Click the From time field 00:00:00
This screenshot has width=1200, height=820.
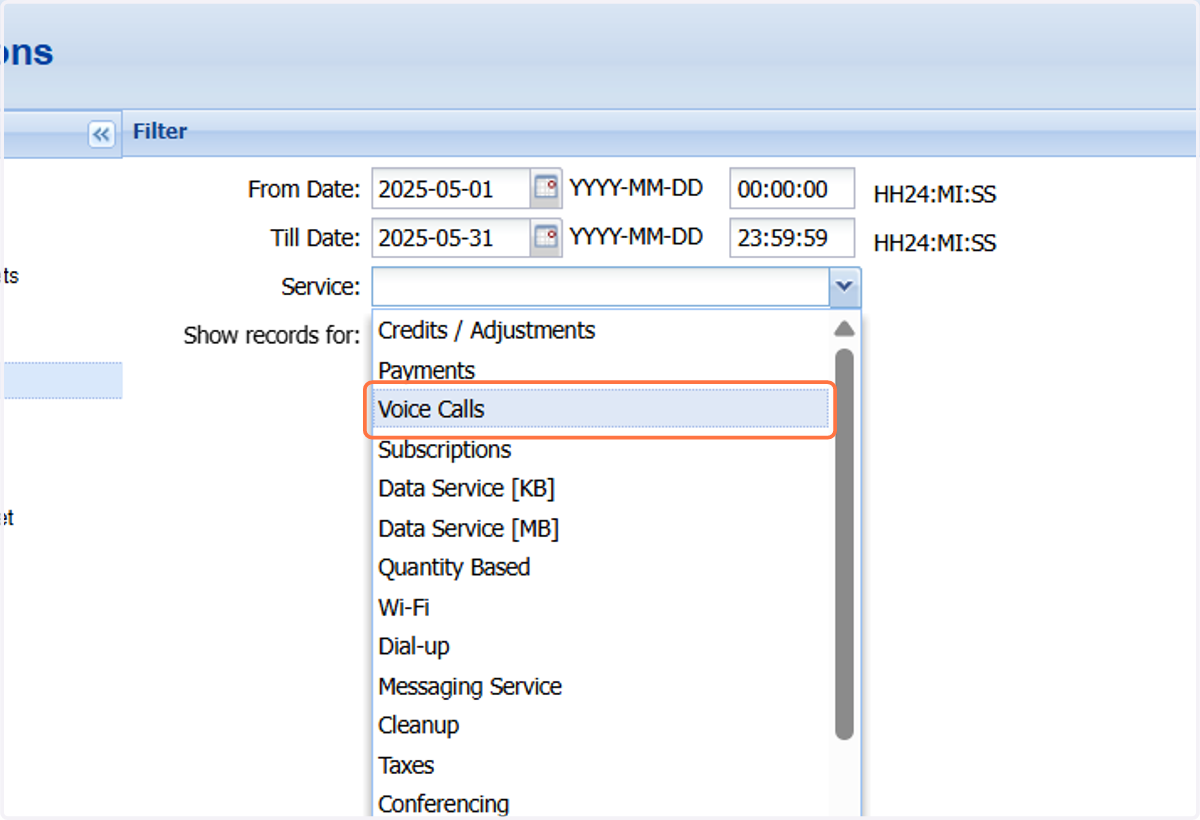[x=792, y=188]
